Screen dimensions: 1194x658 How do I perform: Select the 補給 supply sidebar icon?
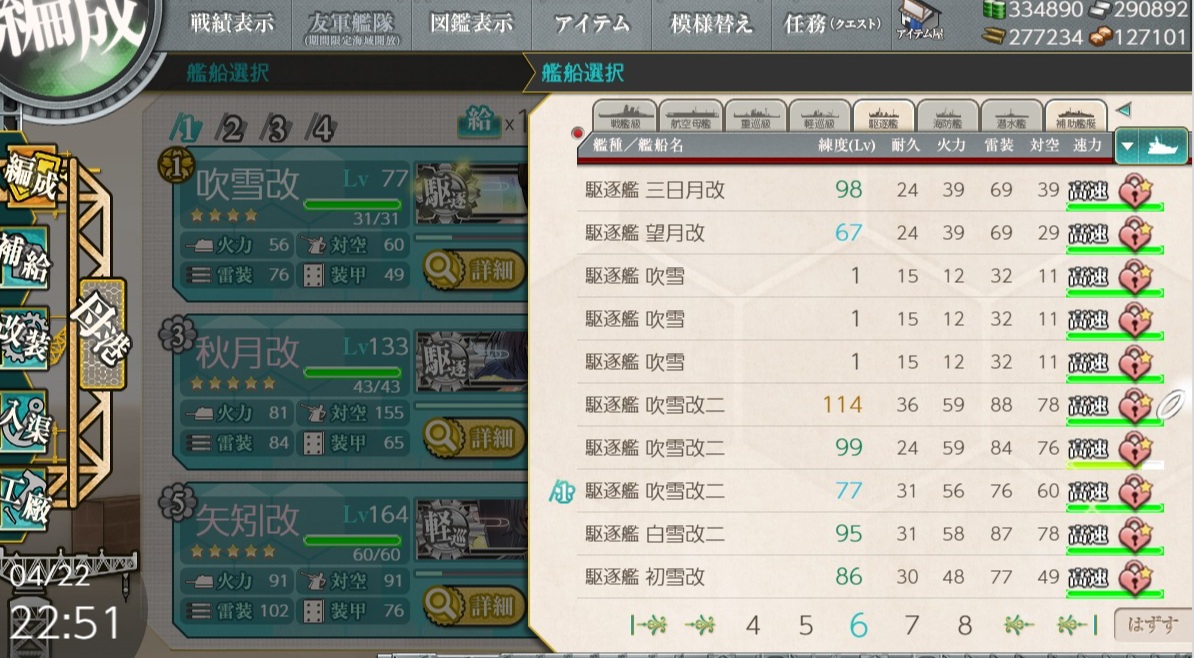[23, 257]
